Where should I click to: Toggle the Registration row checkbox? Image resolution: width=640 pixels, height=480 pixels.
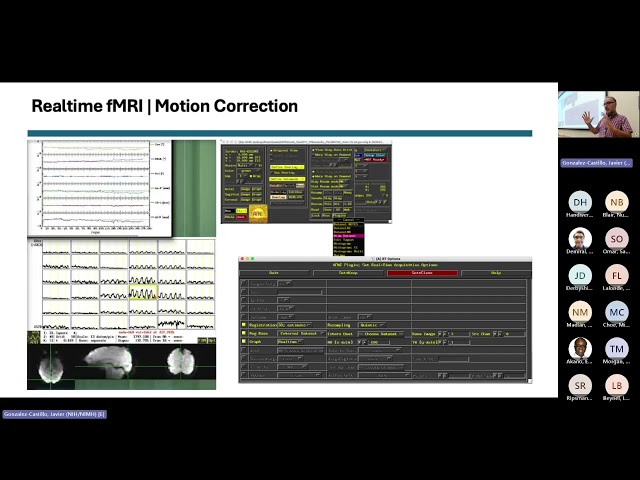pos(244,324)
